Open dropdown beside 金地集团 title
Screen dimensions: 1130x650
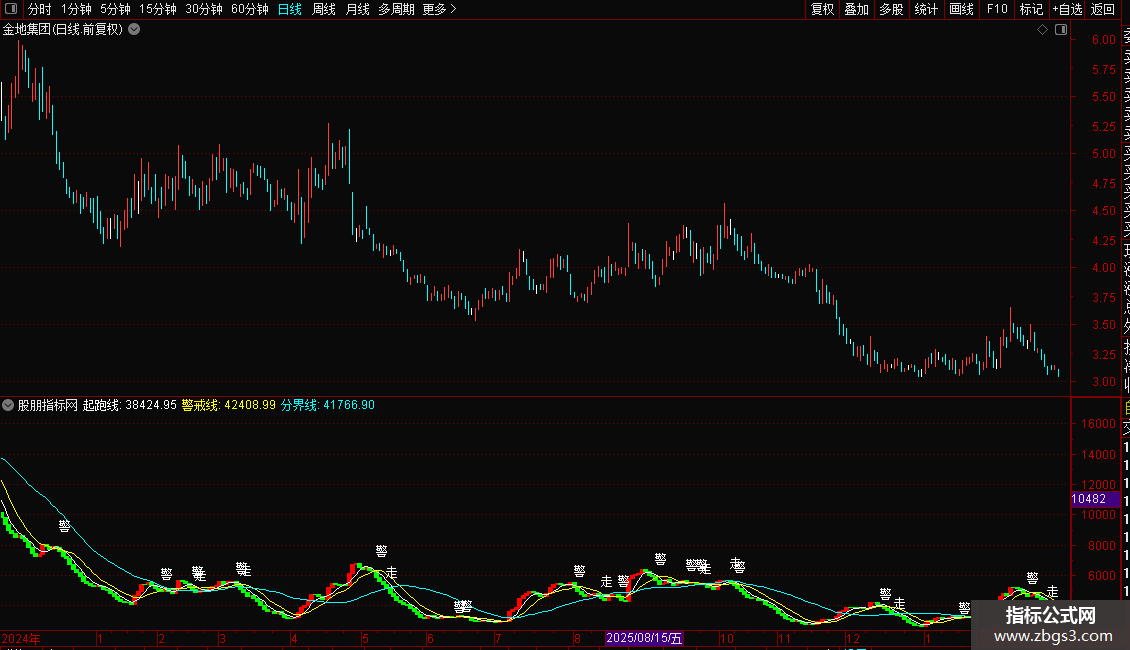pos(134,30)
